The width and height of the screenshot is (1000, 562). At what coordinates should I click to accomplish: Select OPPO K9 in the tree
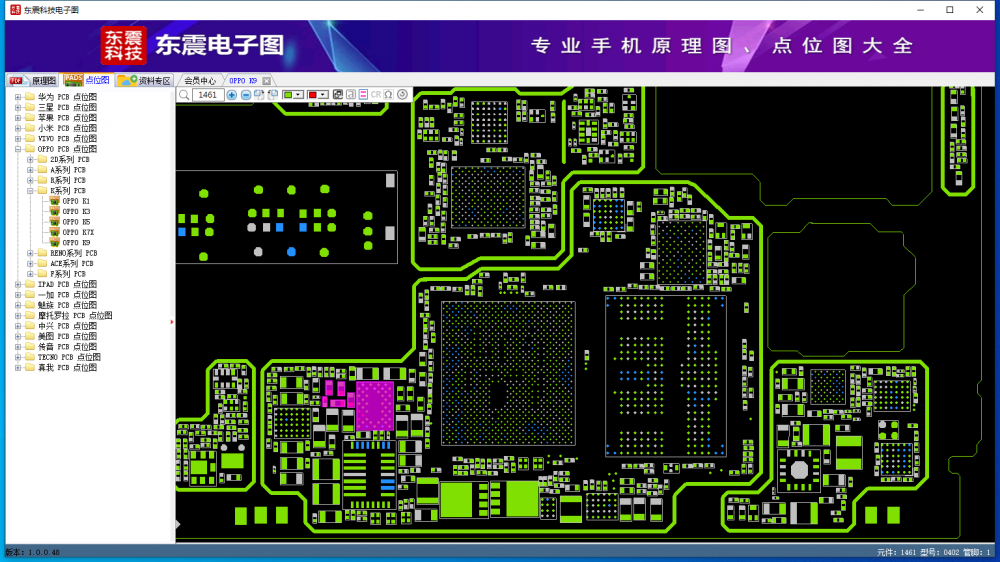tap(76, 242)
